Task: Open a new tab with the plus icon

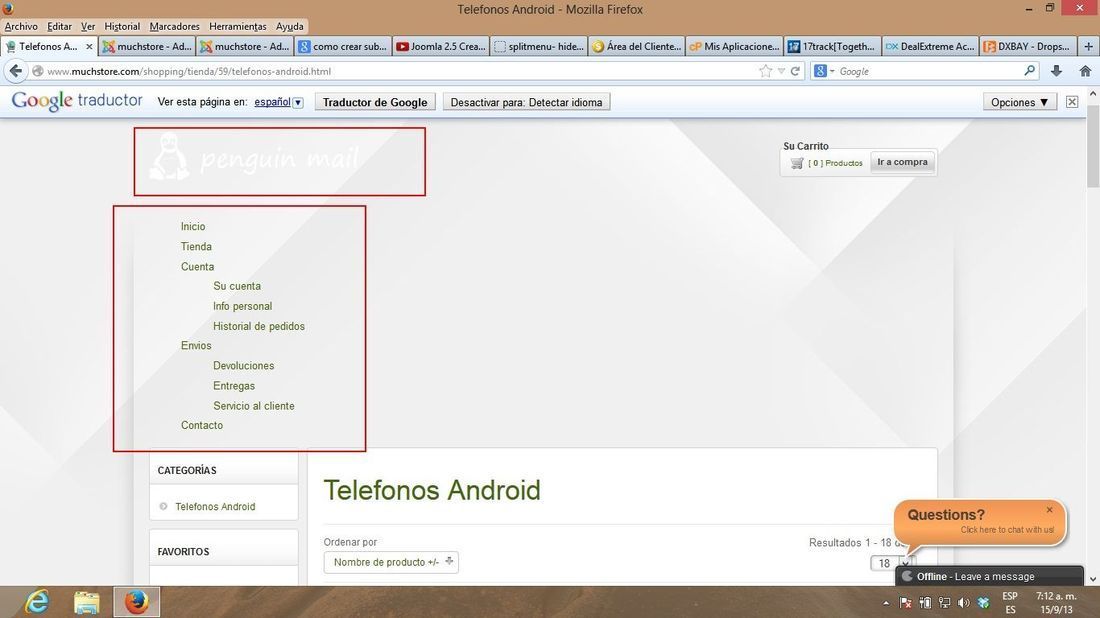Action: point(1088,46)
